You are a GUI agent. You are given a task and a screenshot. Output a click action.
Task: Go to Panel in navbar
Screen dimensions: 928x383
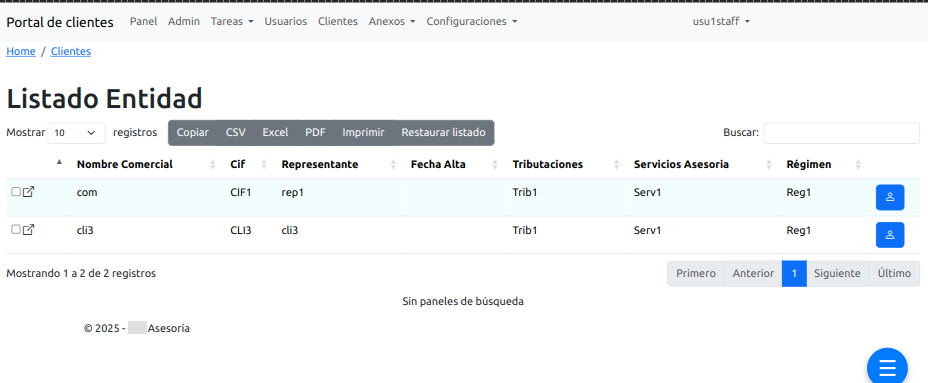coord(144,21)
